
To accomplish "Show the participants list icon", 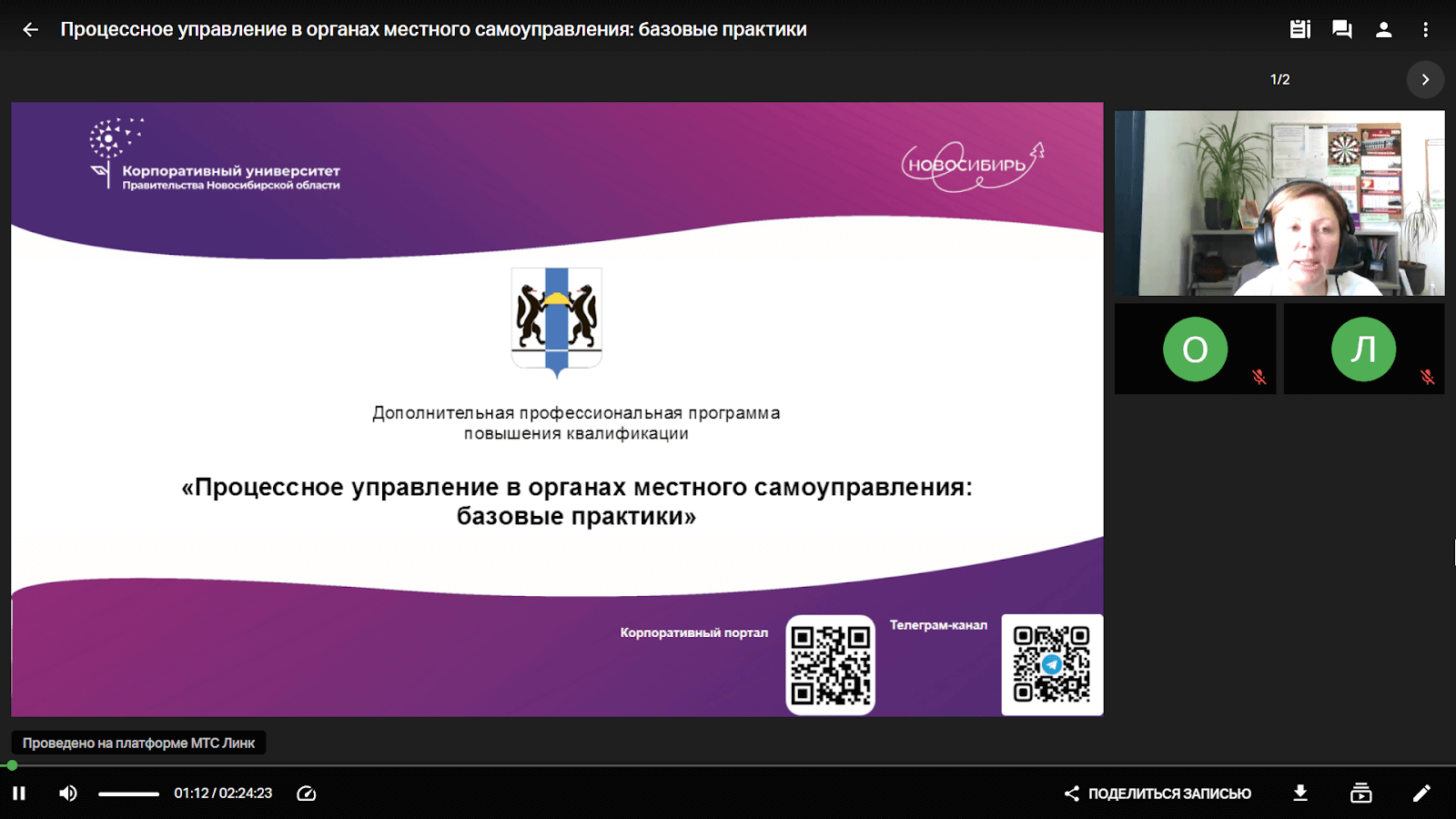I will pos(1383,30).
